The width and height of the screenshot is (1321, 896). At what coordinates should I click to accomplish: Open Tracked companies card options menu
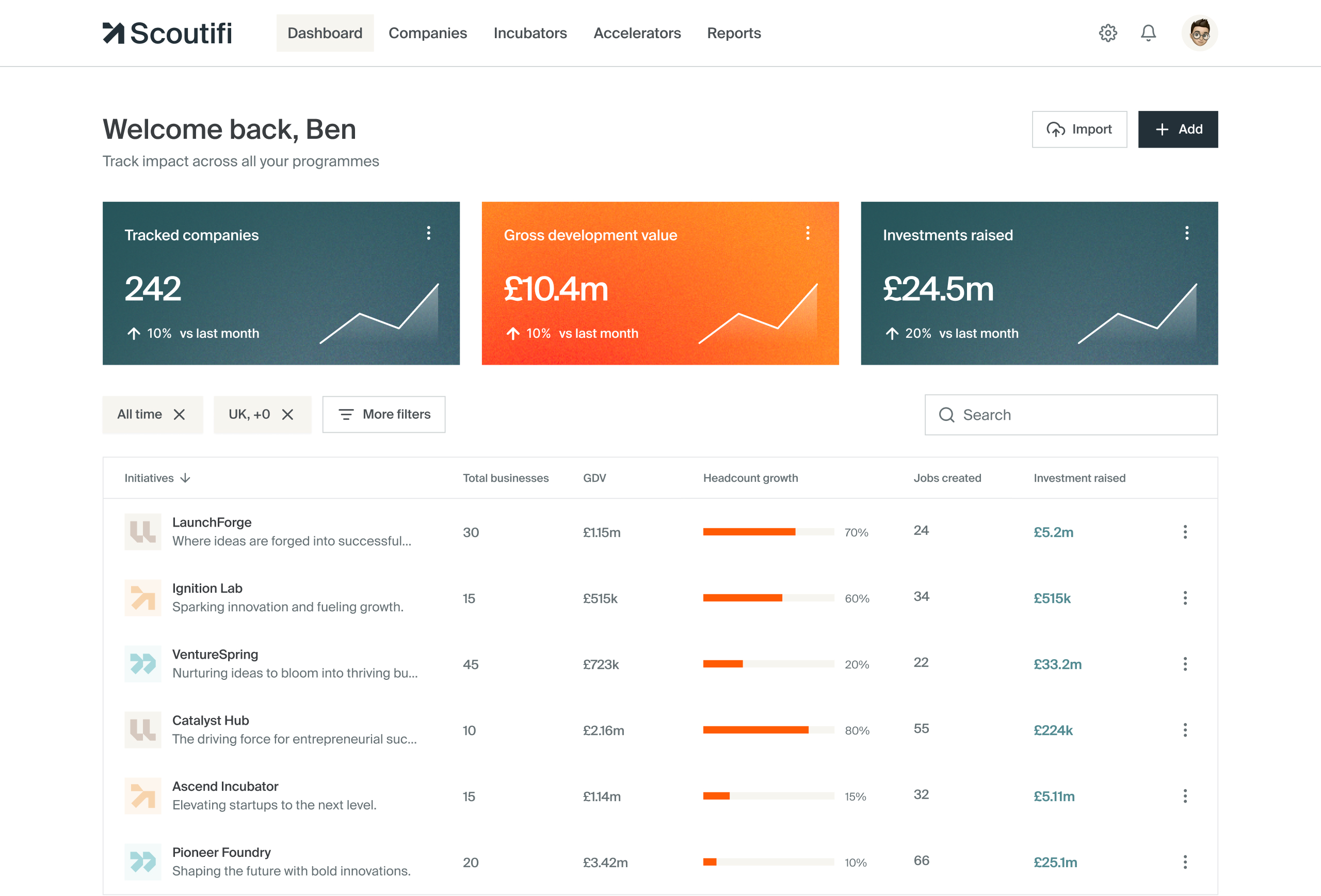click(429, 233)
